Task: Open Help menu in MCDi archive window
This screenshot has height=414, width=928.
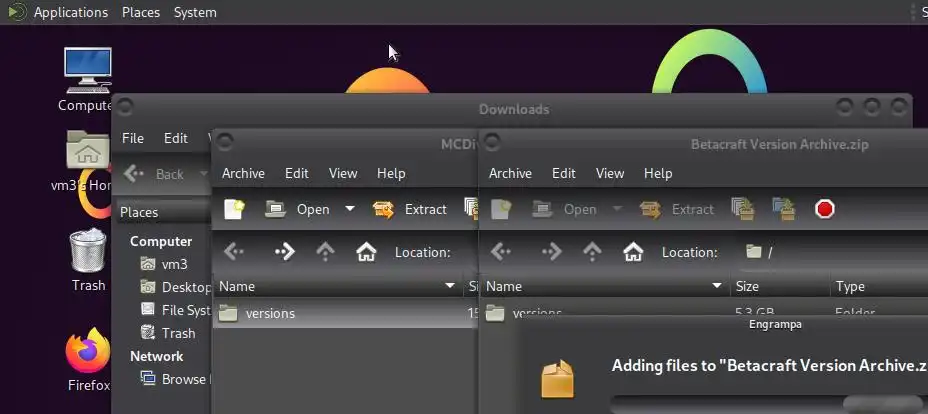Action: 391,173
